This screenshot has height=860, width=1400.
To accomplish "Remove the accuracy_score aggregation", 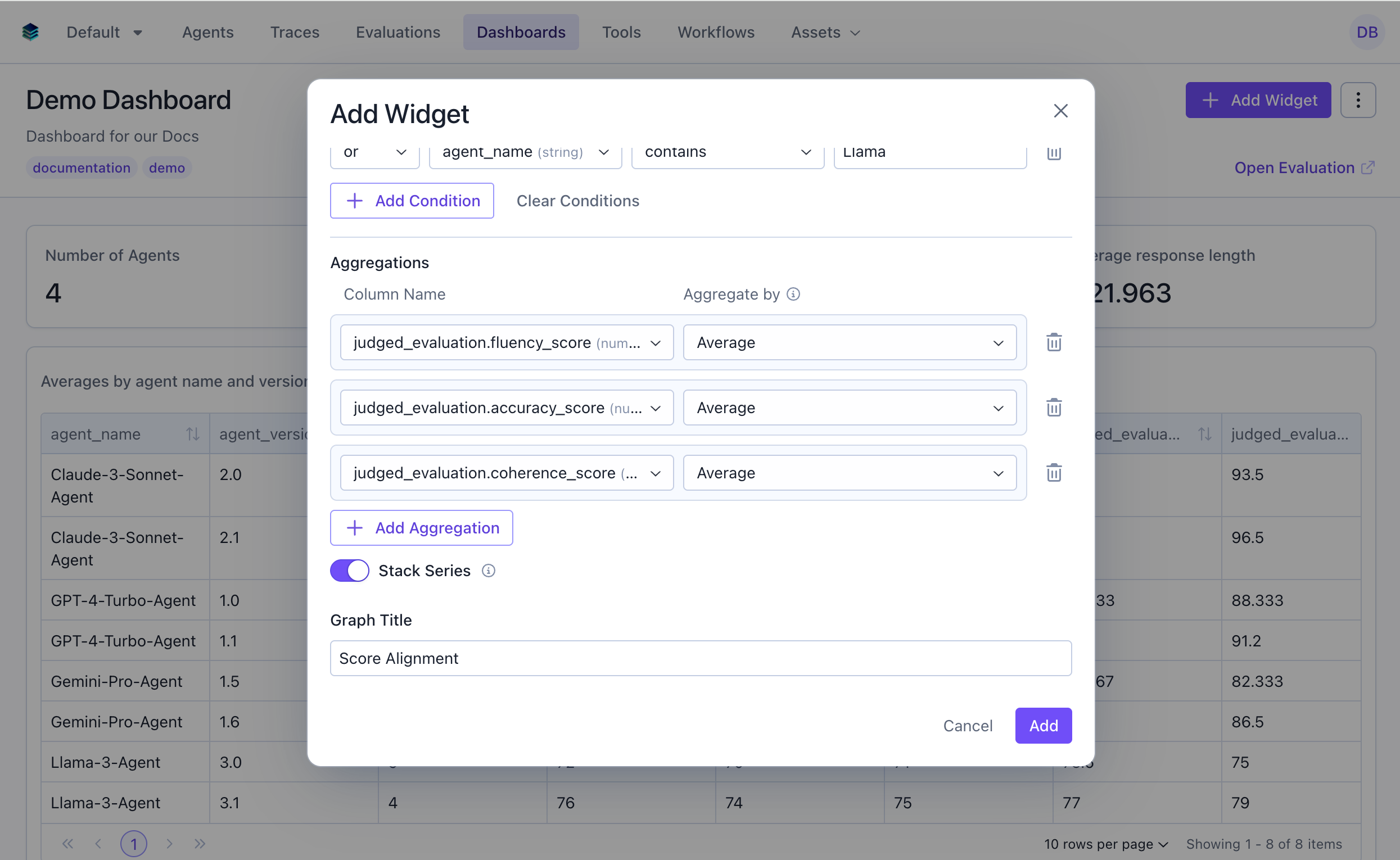I will click(x=1053, y=408).
